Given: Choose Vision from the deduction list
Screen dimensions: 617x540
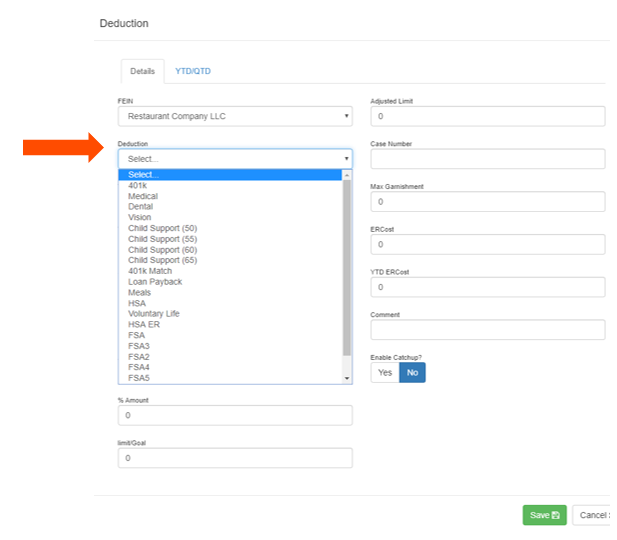Looking at the screenshot, I should click(x=230, y=217).
